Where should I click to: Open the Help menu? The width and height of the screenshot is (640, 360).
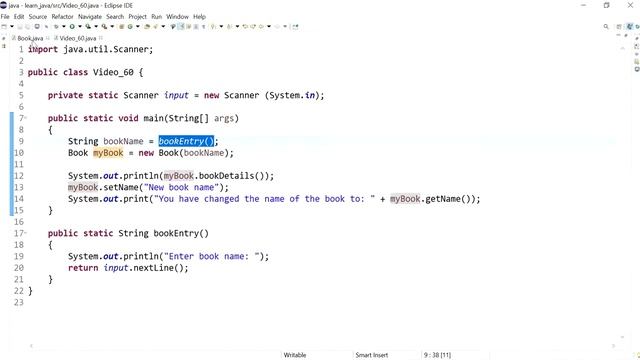tap(199, 17)
